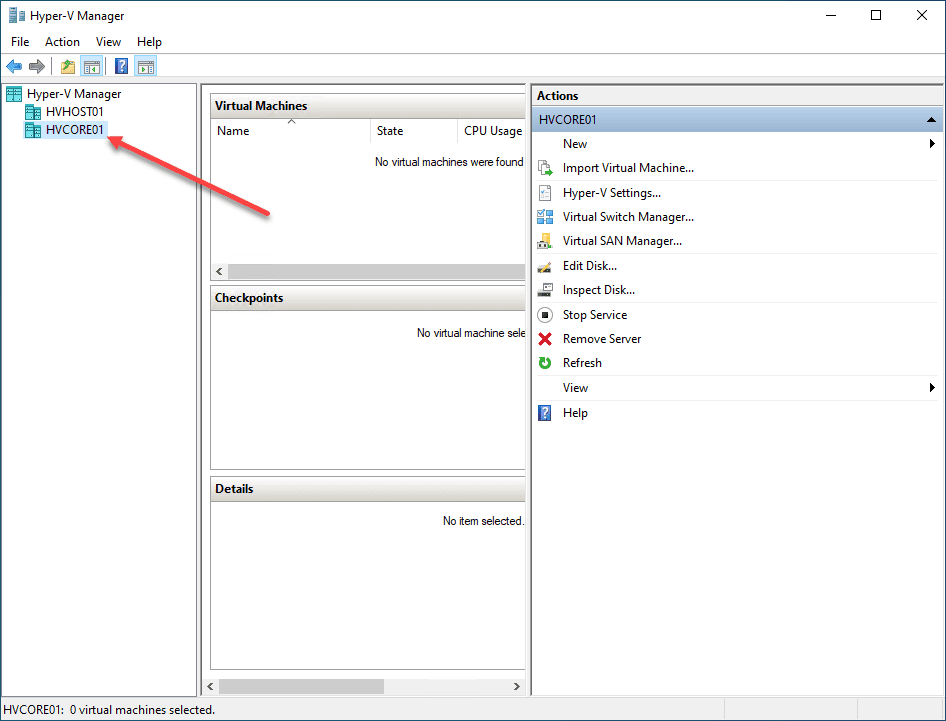Click the HVHOST01 server icon
This screenshot has width=946, height=721.
point(33,112)
